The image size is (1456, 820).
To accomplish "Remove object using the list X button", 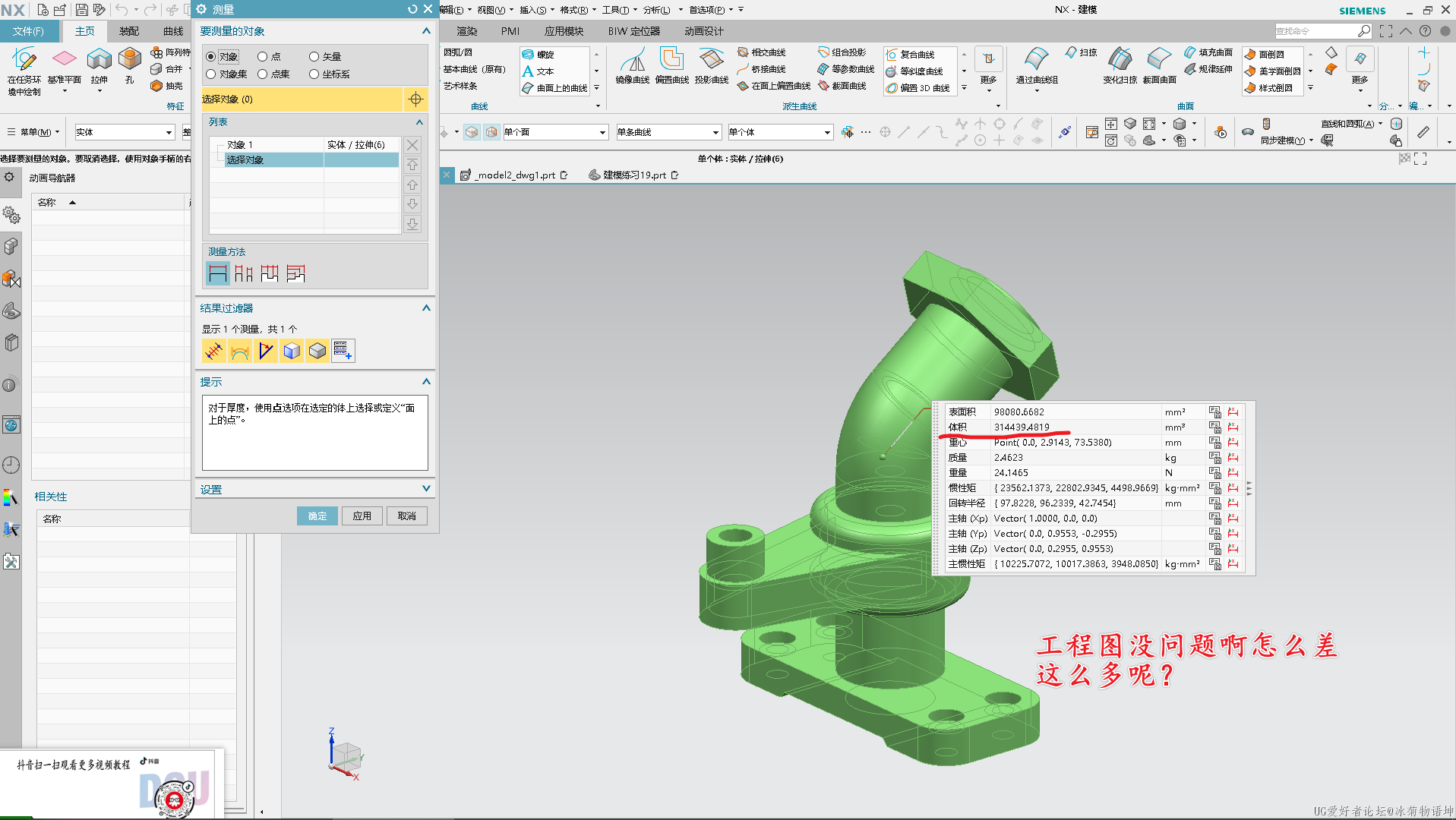I will (x=412, y=145).
